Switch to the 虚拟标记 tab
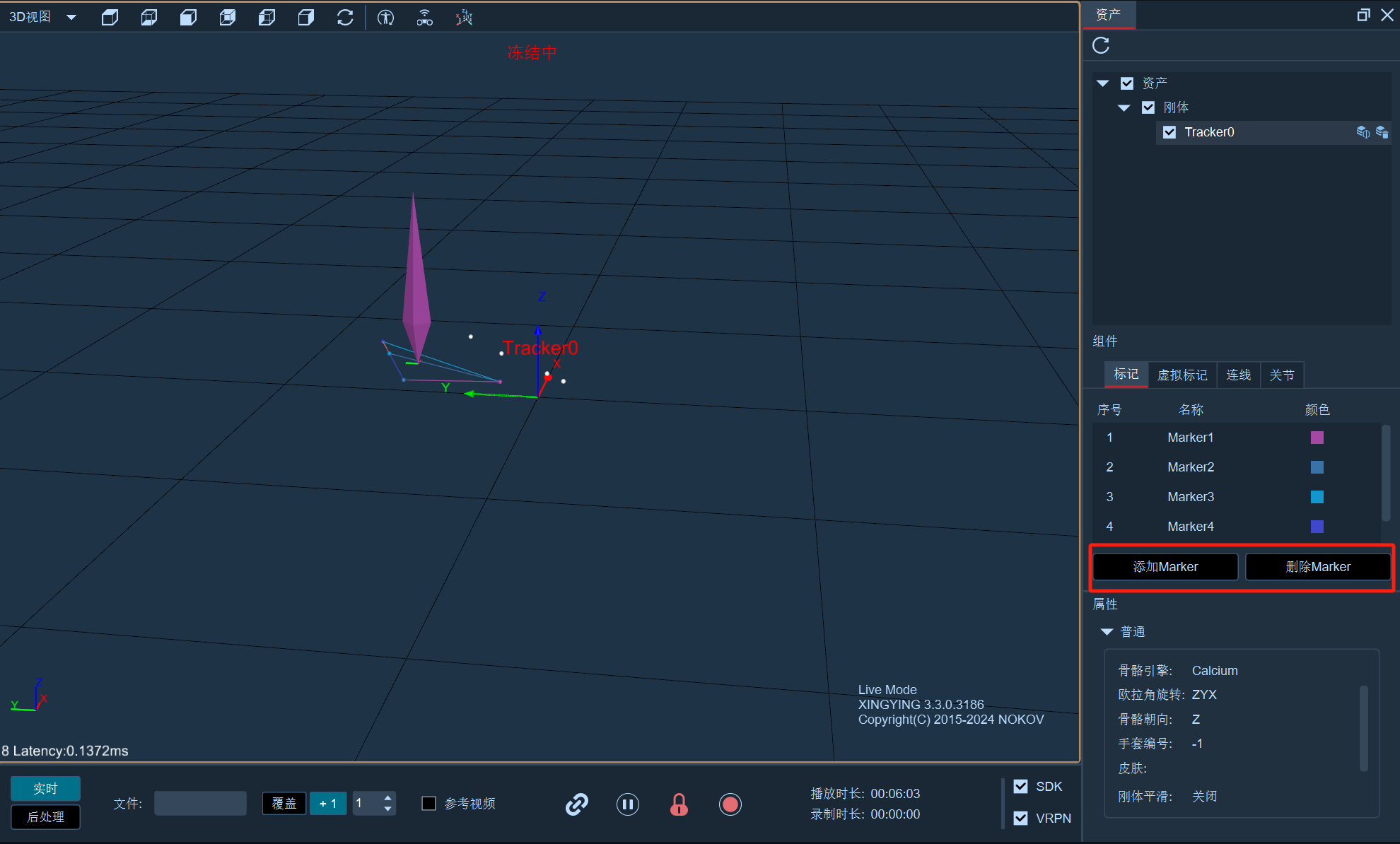This screenshot has width=1400, height=844. coord(1182,375)
